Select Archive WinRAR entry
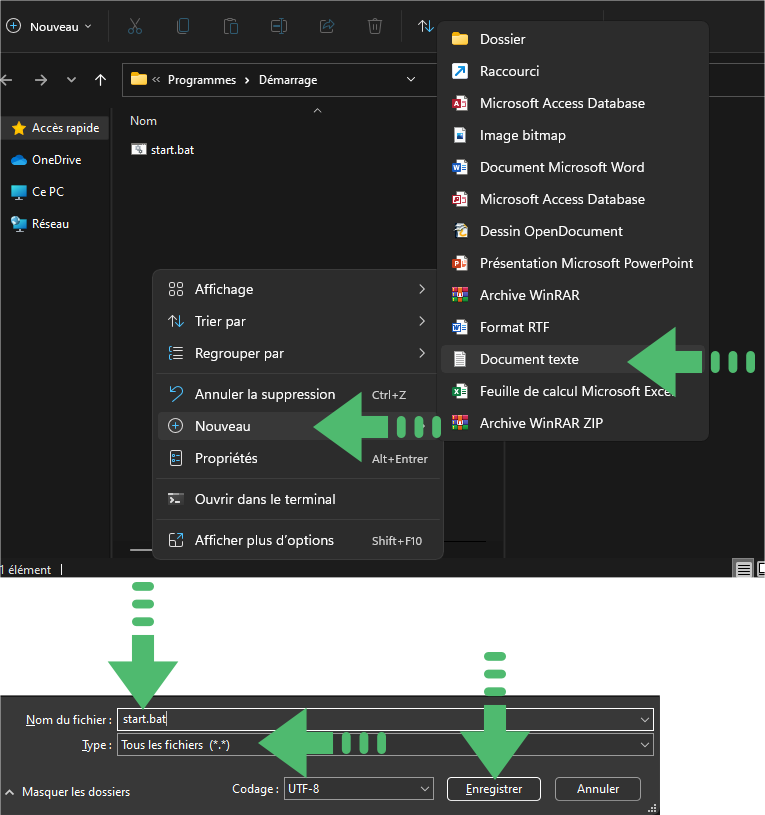This screenshot has height=815, width=765. pyautogui.click(x=573, y=295)
